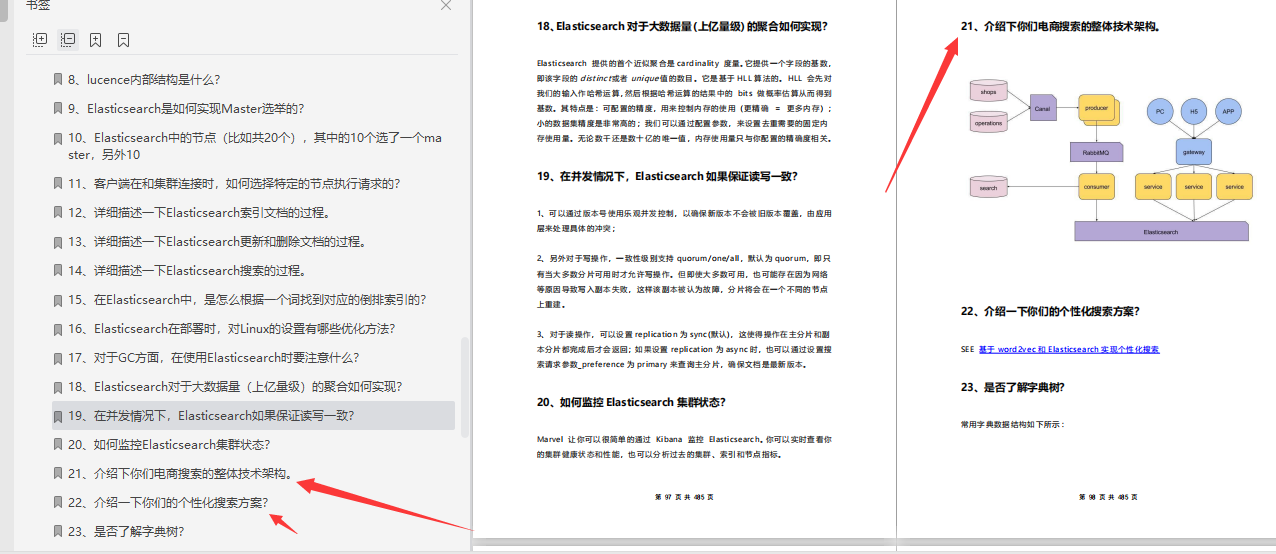Open bookmark 10、Elasticsearch中的节点
Viewport: 1276px width, 554px height.
click(254, 146)
